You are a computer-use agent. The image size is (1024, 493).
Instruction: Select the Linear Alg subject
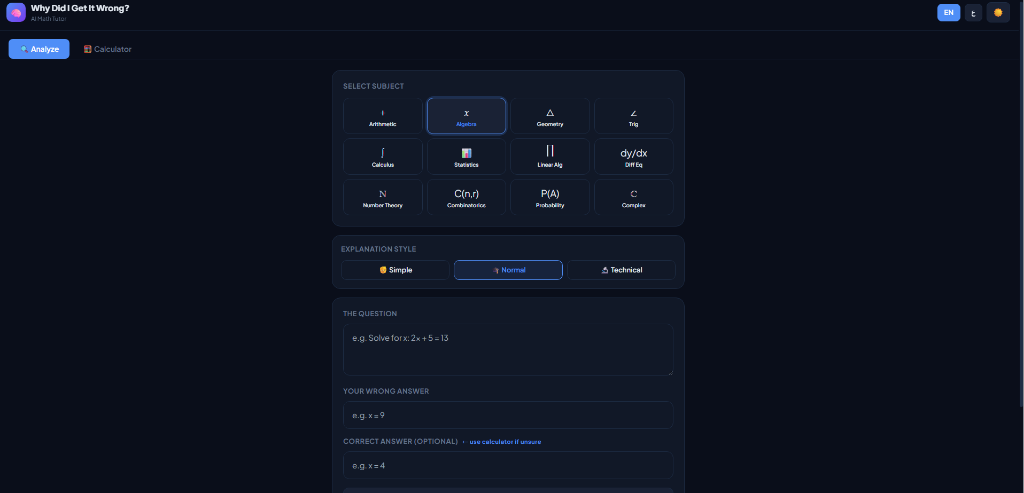[550, 157]
